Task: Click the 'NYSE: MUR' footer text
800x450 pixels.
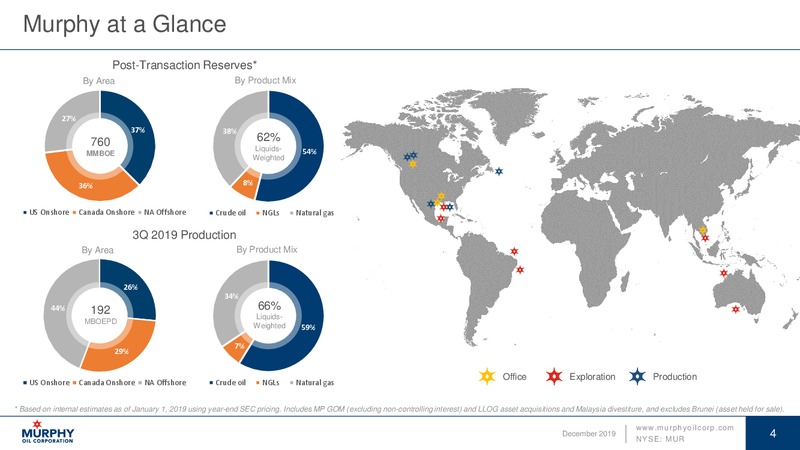Action: pos(660,439)
